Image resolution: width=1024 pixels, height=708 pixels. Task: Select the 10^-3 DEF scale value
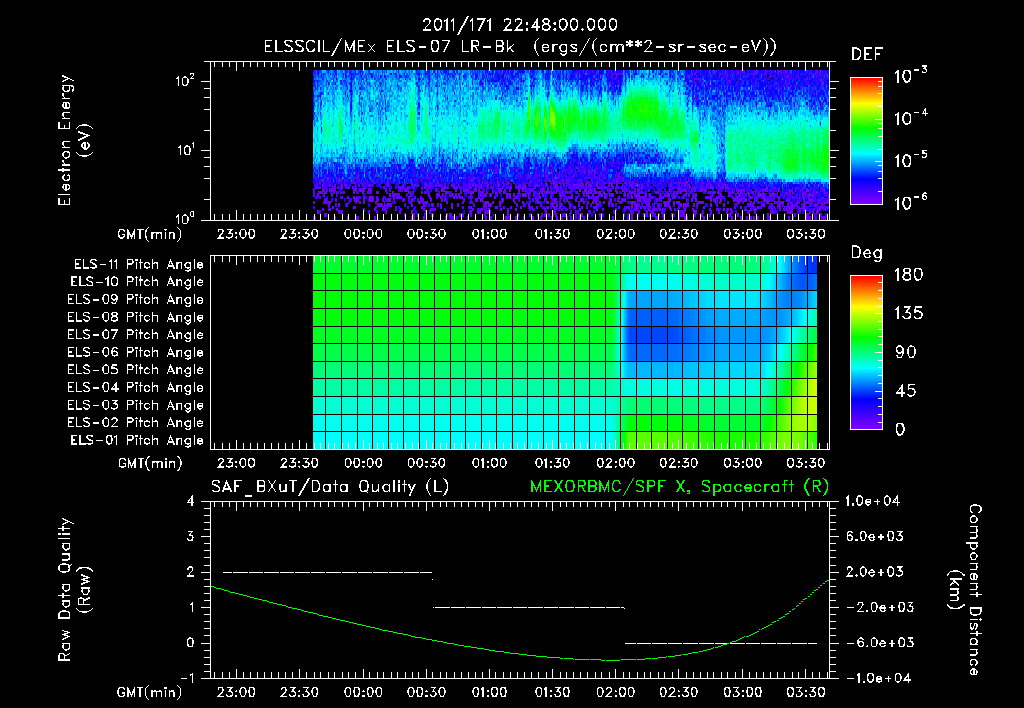pyautogui.click(x=910, y=75)
